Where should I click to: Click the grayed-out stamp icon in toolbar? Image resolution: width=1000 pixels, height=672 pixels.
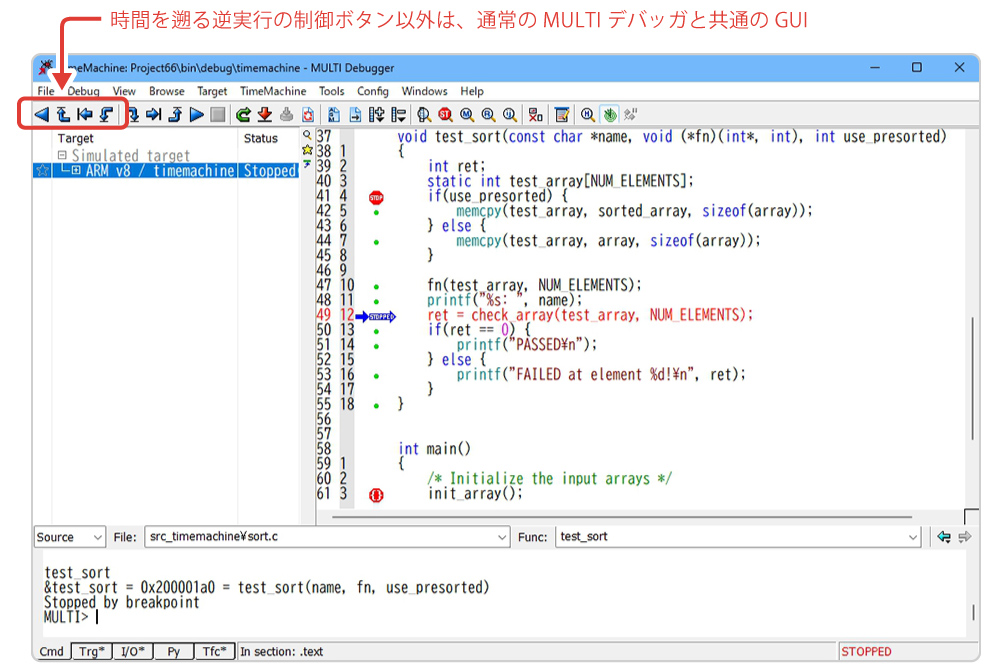[286, 115]
